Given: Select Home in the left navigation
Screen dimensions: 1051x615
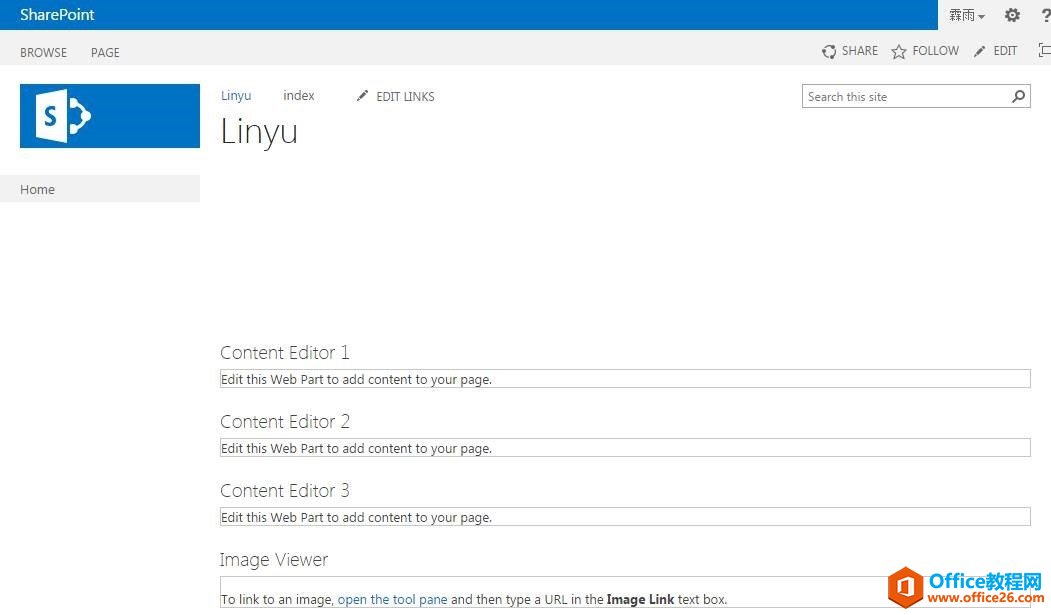Looking at the screenshot, I should click(38, 189).
